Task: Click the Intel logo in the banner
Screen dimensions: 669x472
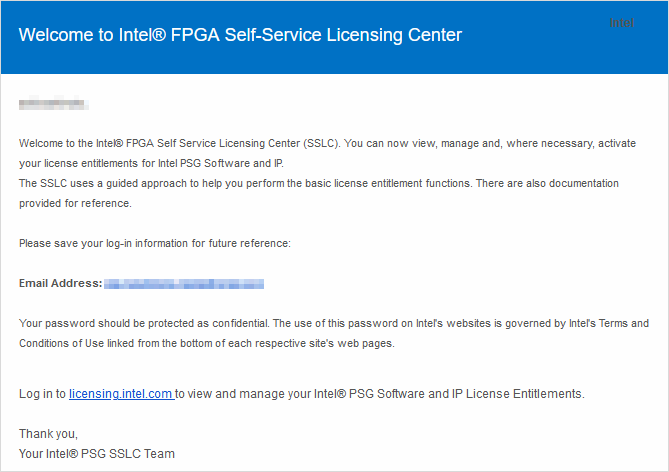Action: 621,23
